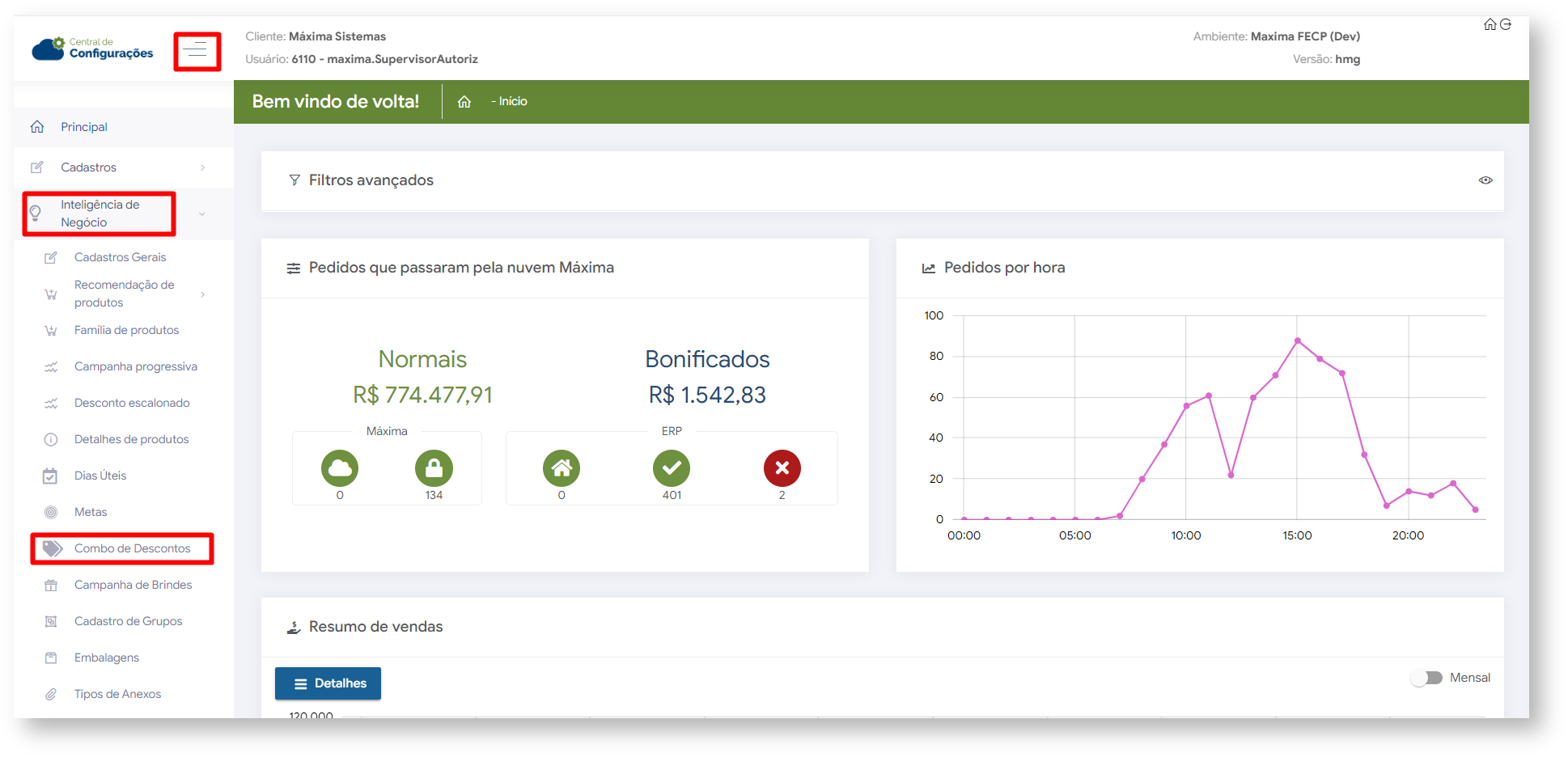
Task: Click the peak data point on the Pedidos por hora chart
Action: [x=1297, y=341]
